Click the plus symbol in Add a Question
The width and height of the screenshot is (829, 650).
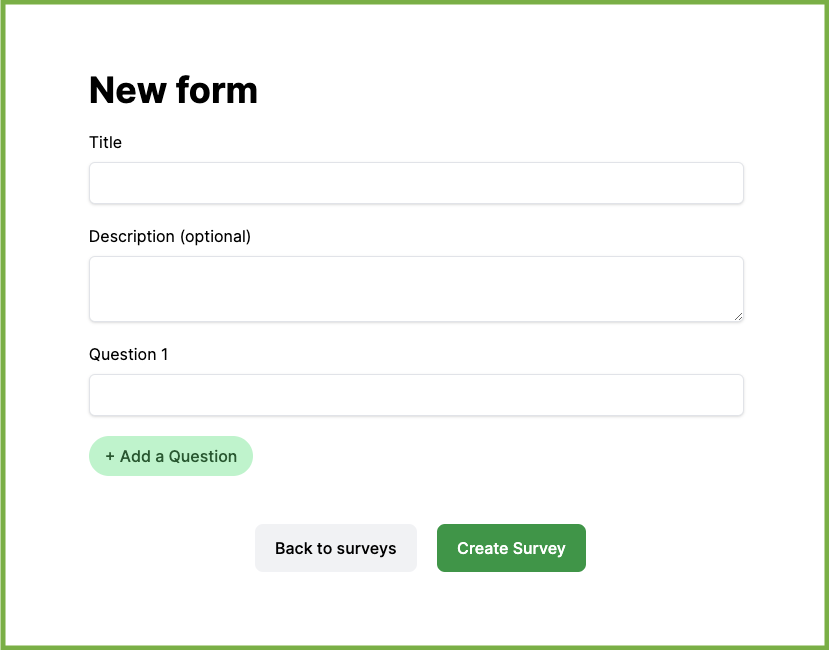click(110, 456)
